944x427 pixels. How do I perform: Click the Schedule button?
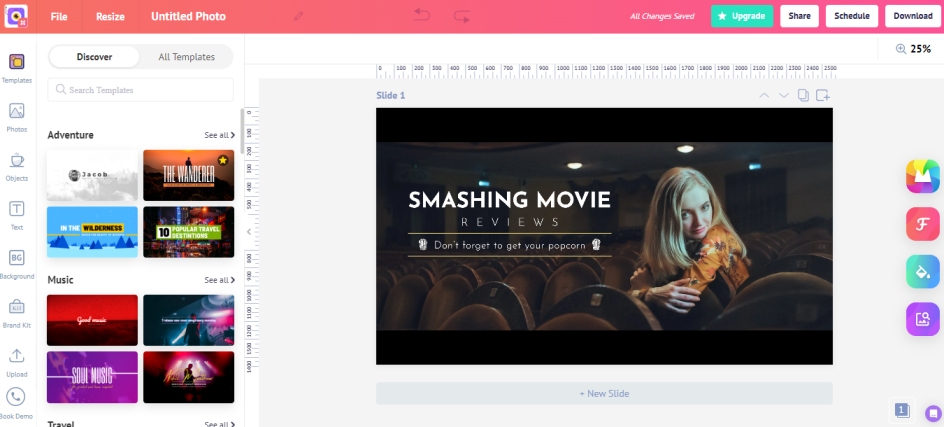coord(852,16)
